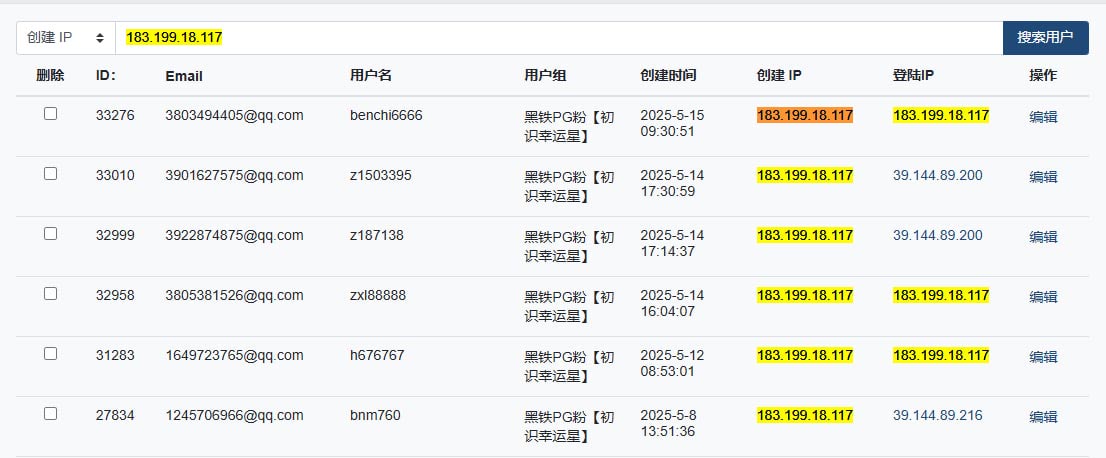The width and height of the screenshot is (1106, 458).
Task: Toggle the checkbox for user h676767
Action: pos(51,354)
